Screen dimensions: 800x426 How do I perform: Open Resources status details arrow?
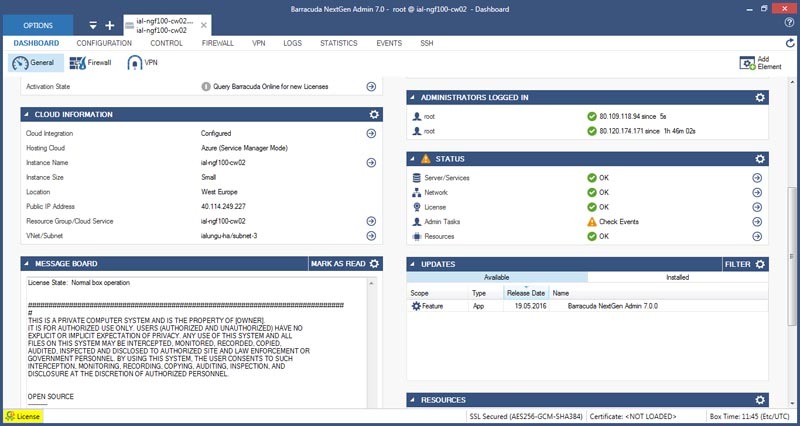click(x=757, y=237)
